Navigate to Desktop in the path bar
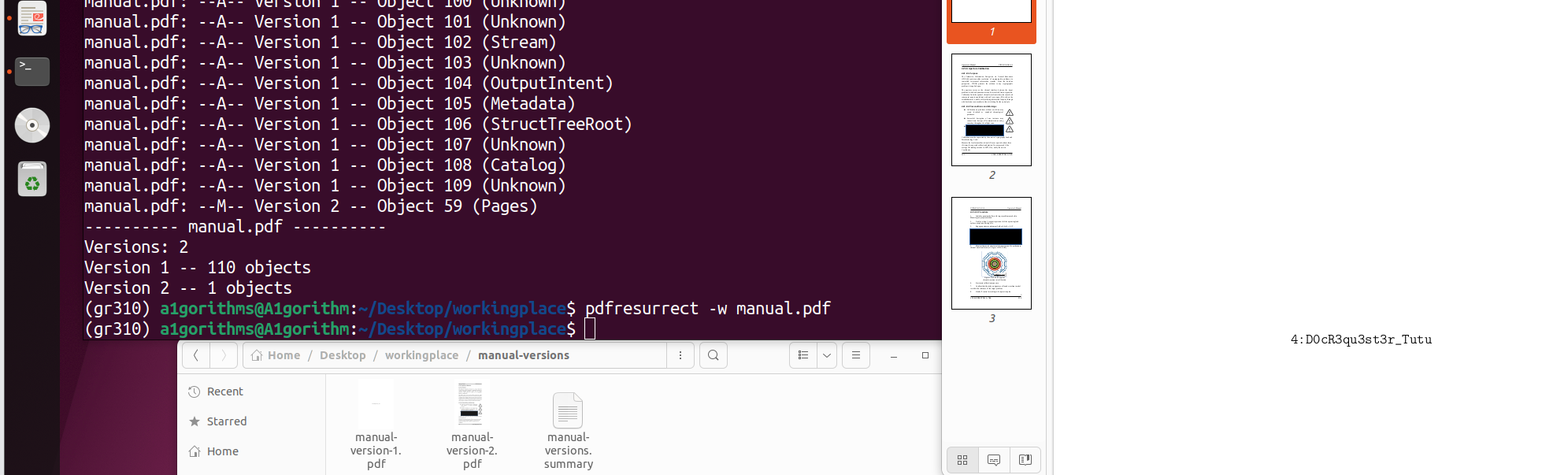The height and width of the screenshot is (475, 1568). pyautogui.click(x=343, y=355)
